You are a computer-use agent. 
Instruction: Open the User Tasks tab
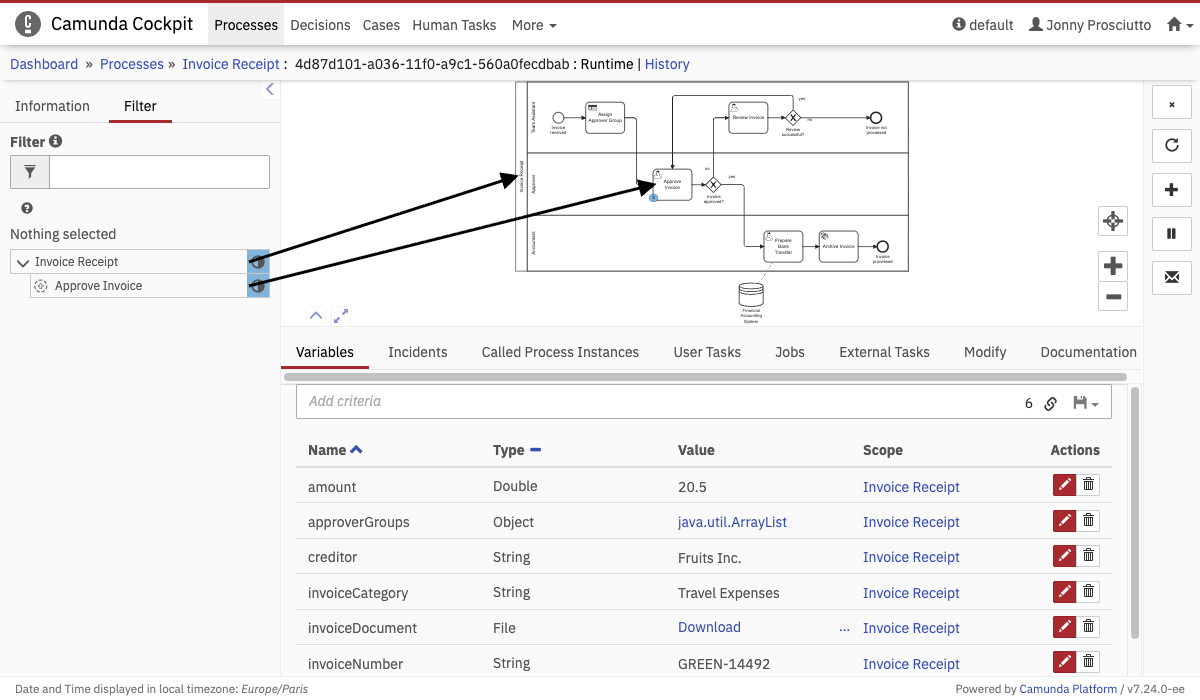(x=707, y=352)
